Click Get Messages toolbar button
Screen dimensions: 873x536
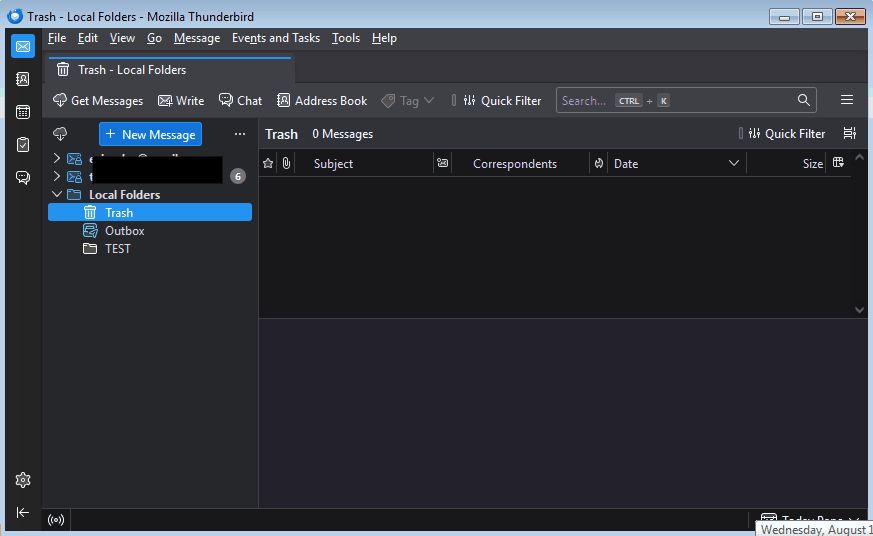point(98,101)
